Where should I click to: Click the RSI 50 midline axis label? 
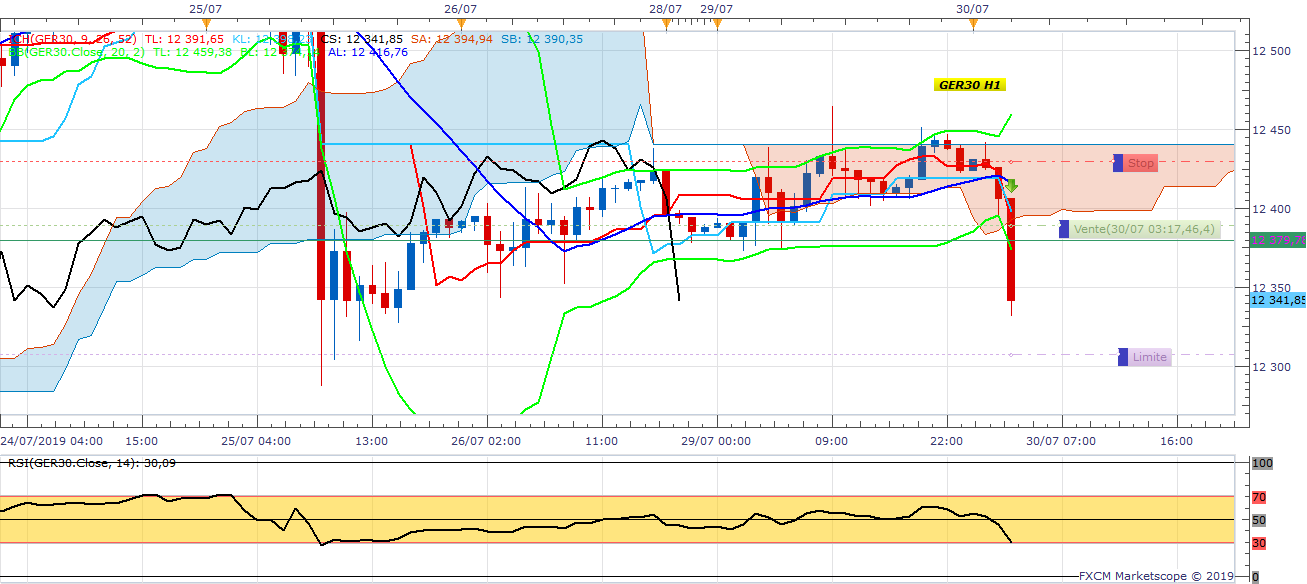click(1259, 520)
